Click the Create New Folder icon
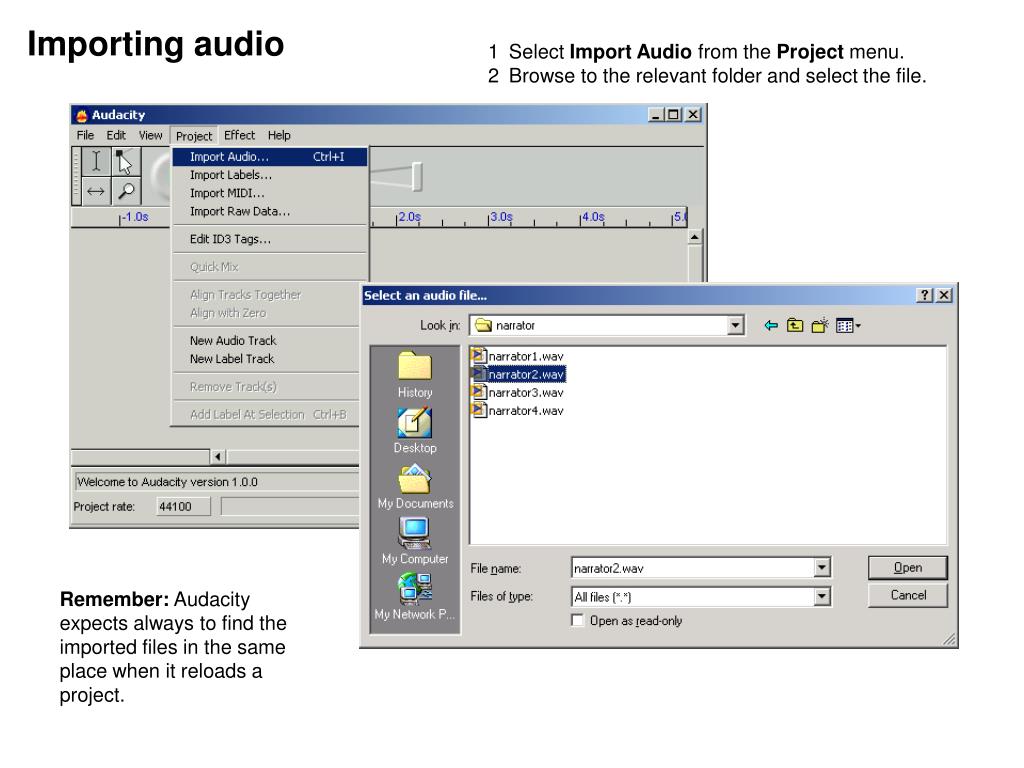This screenshot has width=1024, height=768. tap(820, 325)
